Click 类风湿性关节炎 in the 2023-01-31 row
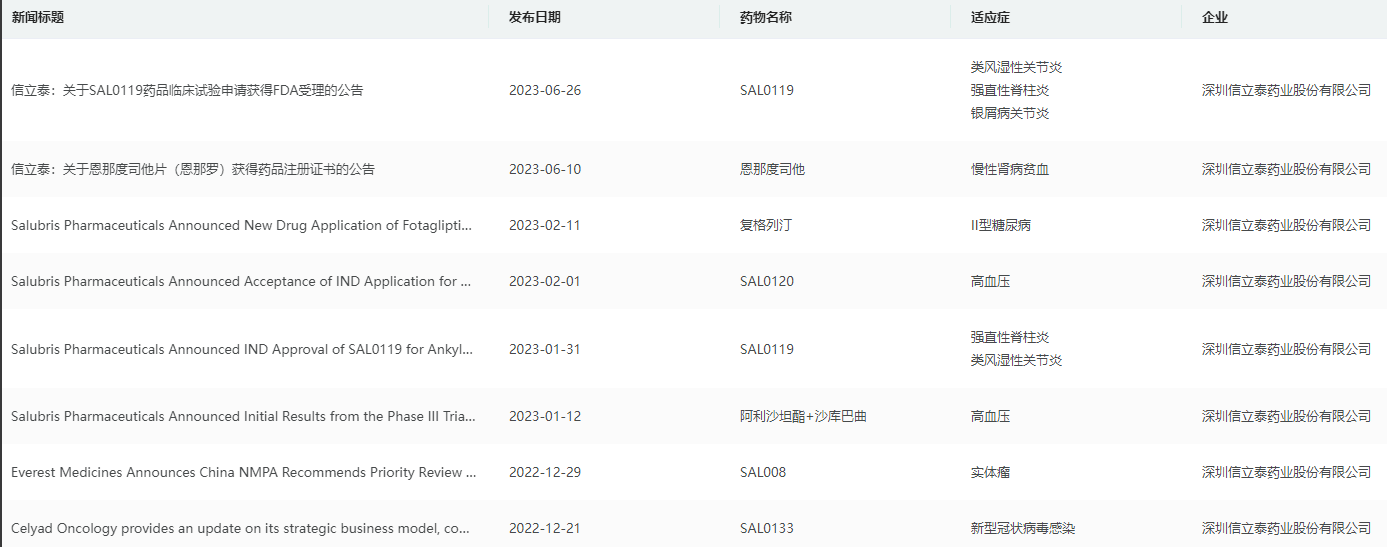Viewport: 1387px width, 547px height. 1016,360
